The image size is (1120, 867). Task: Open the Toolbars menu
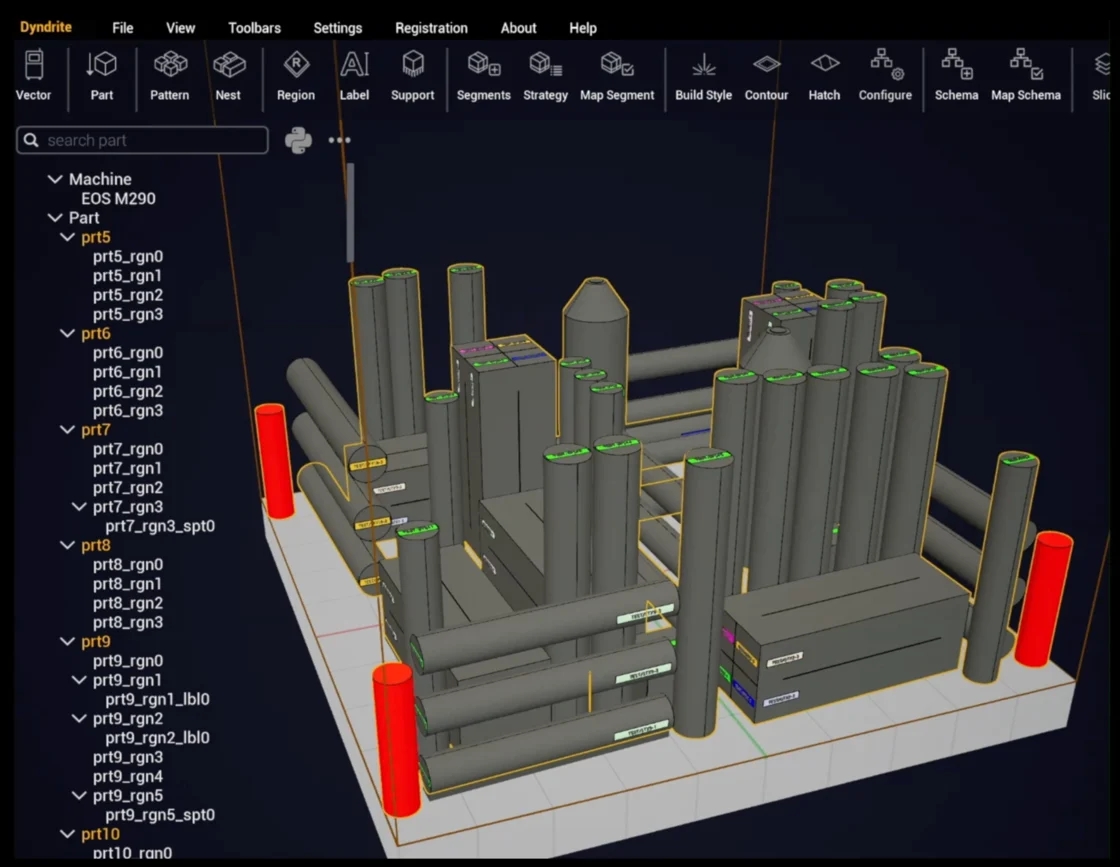click(254, 28)
